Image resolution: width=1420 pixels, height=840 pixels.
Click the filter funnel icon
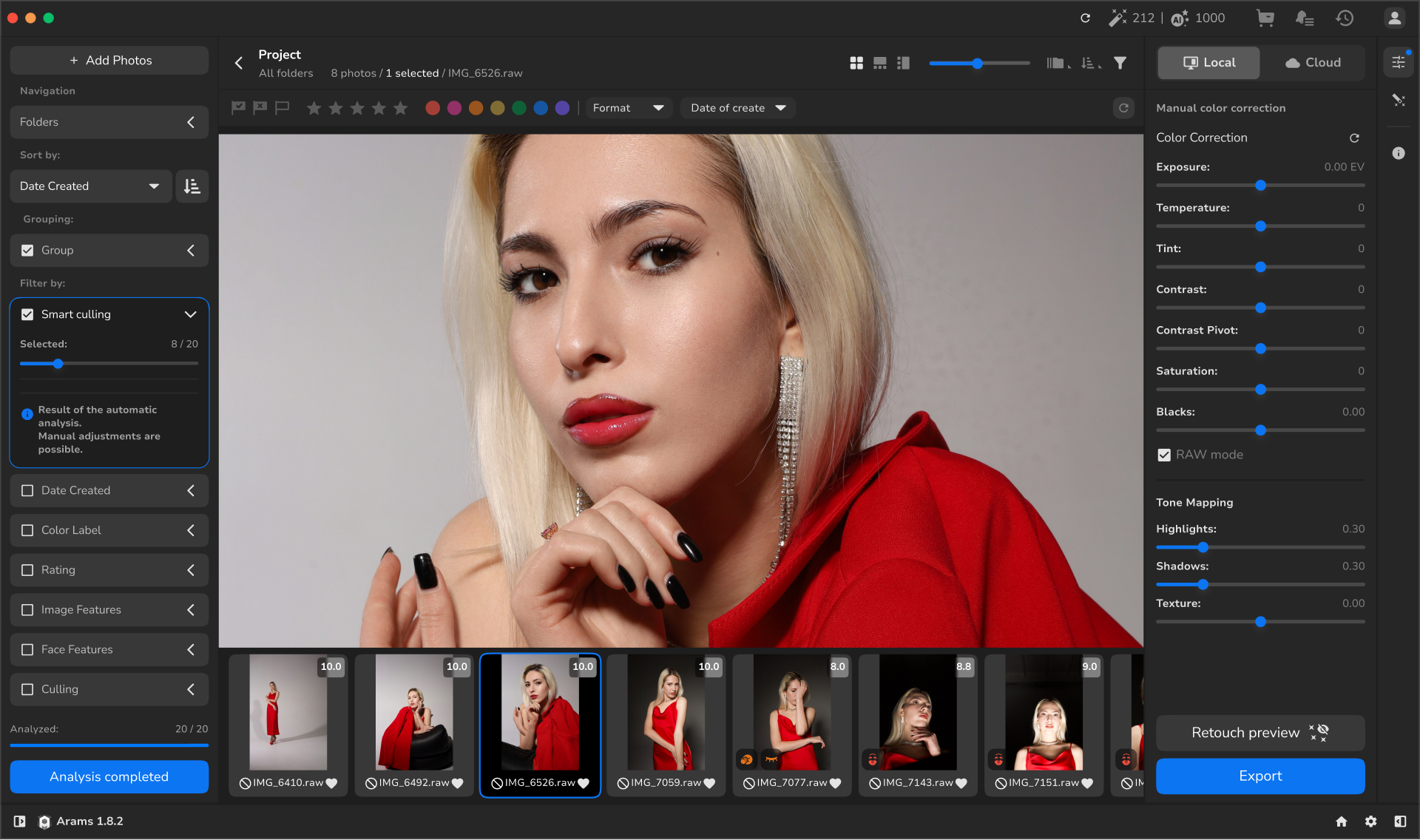coord(1120,63)
